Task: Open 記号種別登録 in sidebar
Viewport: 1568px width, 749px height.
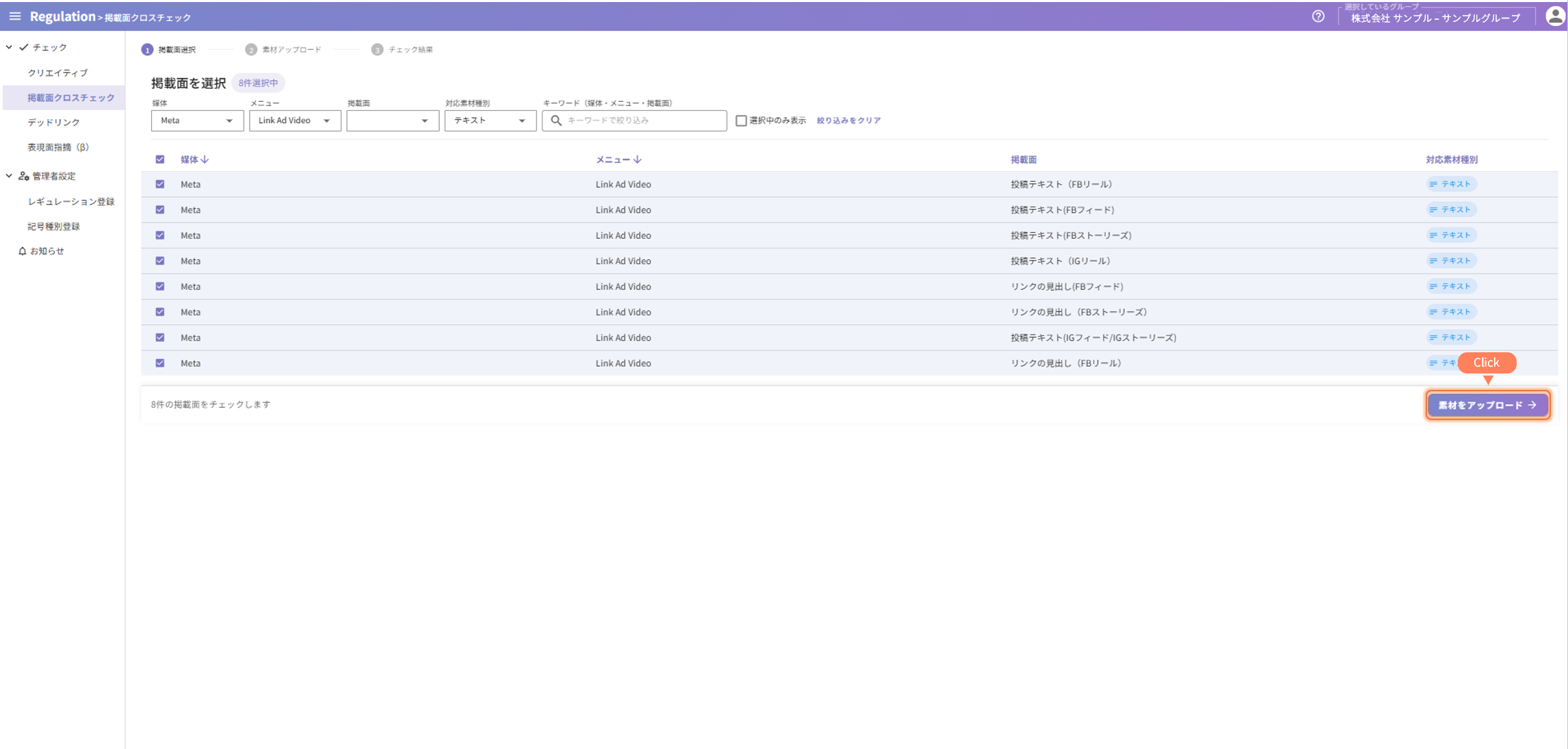Action: pos(54,226)
